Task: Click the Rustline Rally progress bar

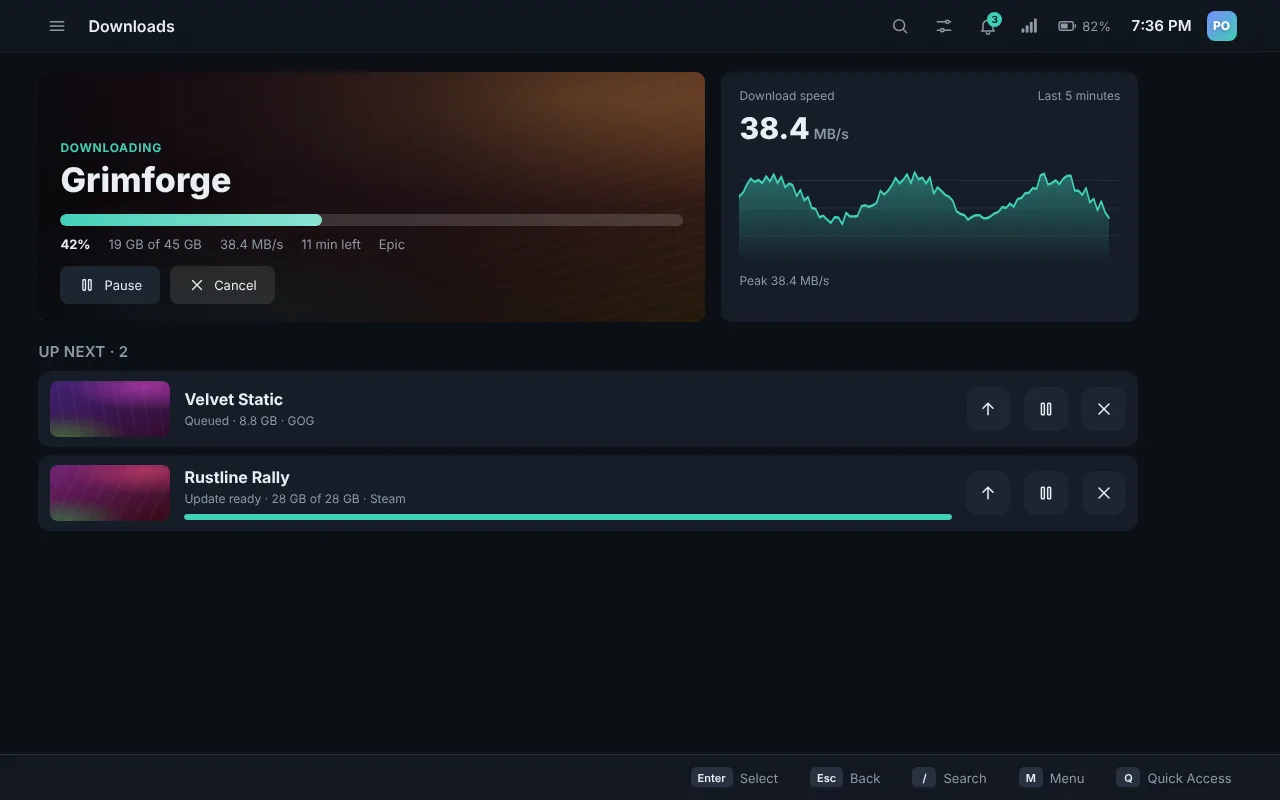Action: coord(568,517)
